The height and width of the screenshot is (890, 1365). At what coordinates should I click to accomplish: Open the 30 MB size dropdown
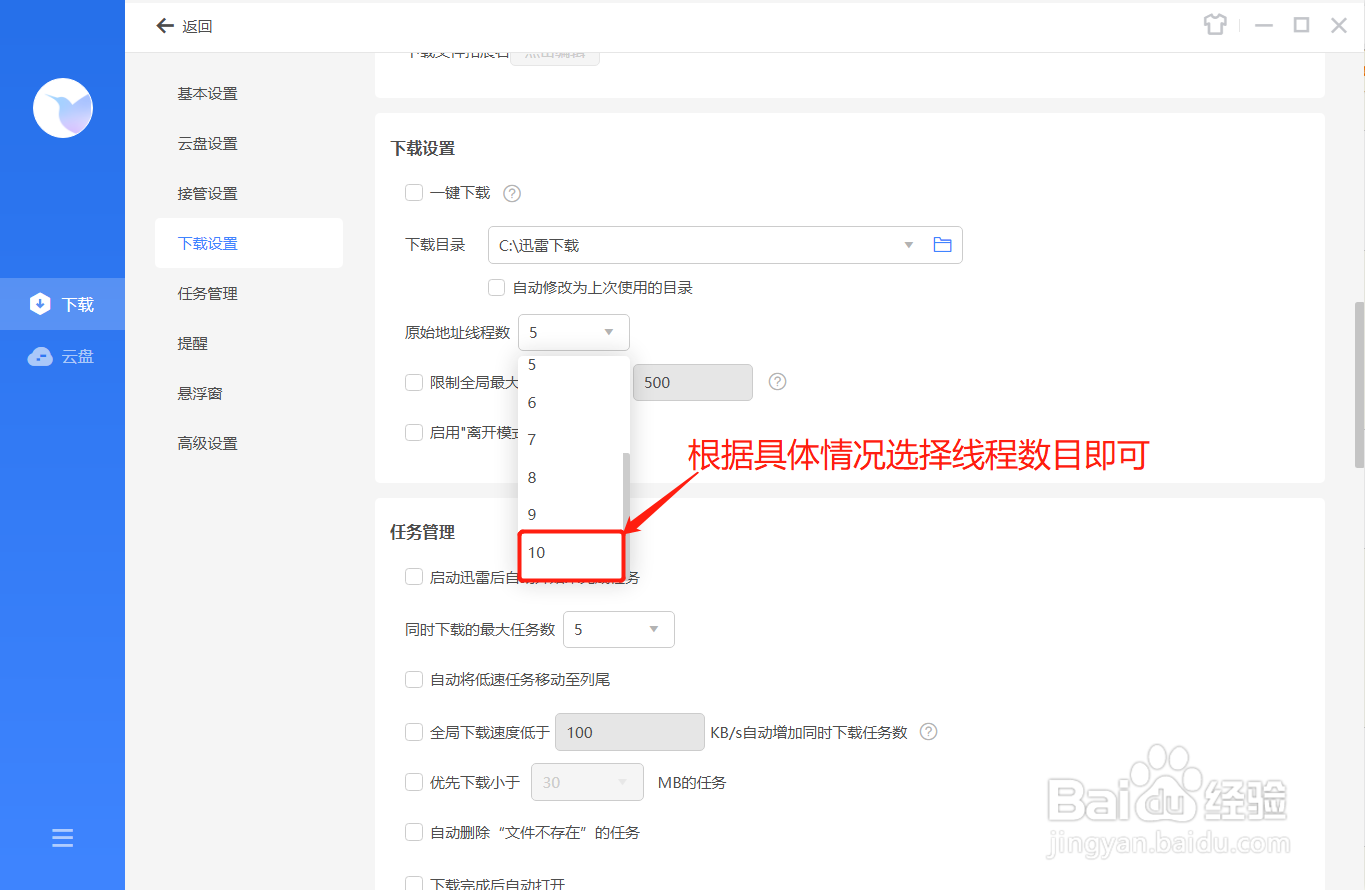click(587, 782)
